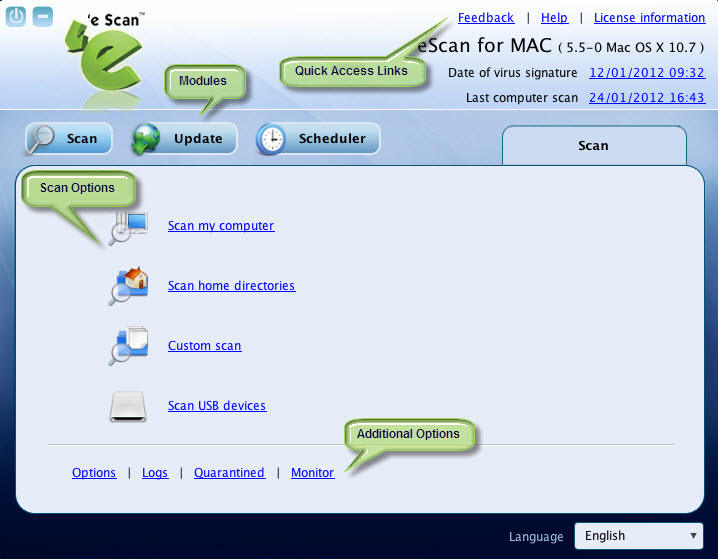The width and height of the screenshot is (718, 559).
Task: View the Logs link
Action: tap(155, 472)
